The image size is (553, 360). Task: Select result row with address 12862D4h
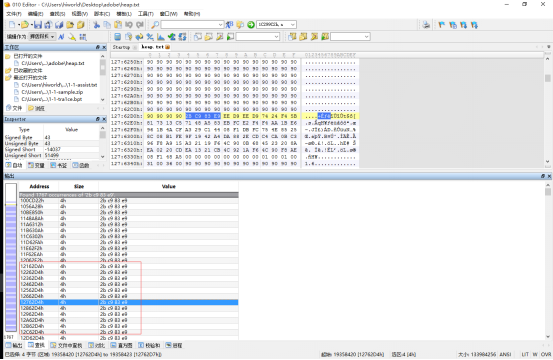pos(129,308)
